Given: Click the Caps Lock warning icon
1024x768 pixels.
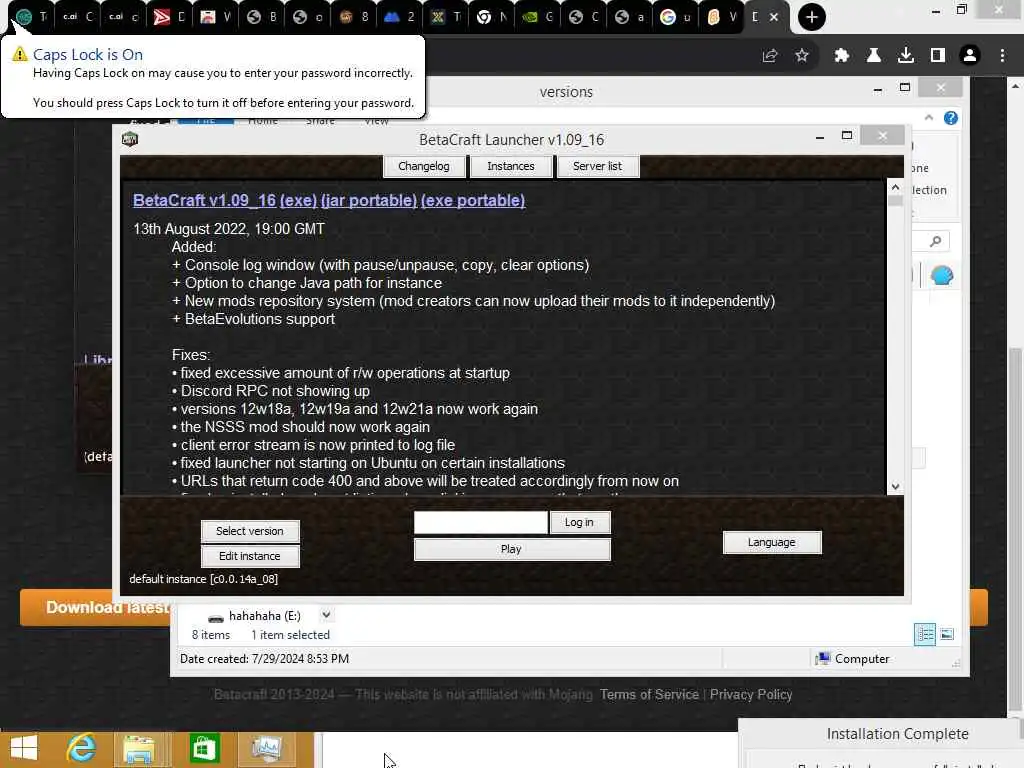Looking at the screenshot, I should pyautogui.click(x=20, y=54).
